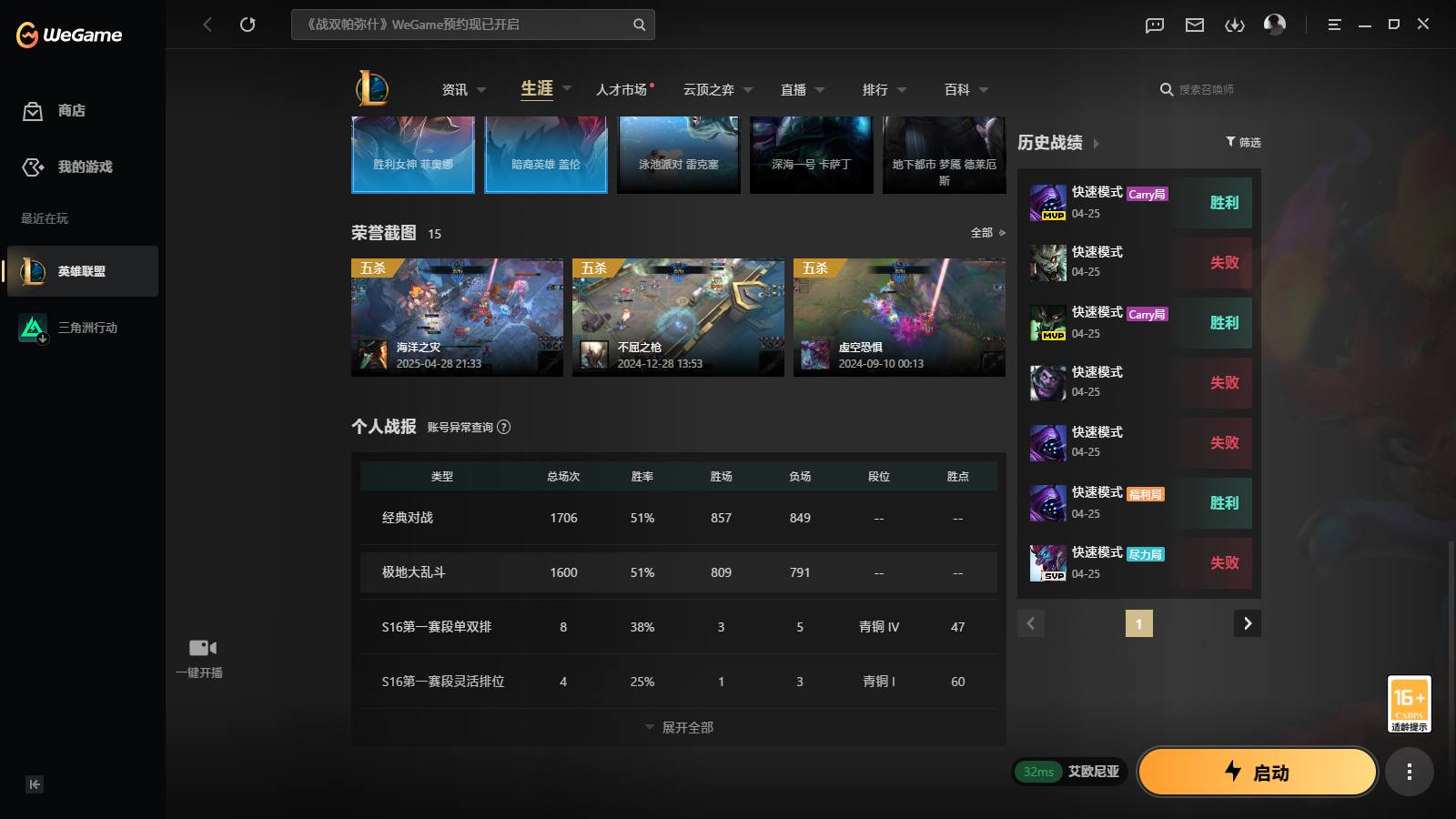Open the WeGame main menu icon
1456x819 pixels.
coord(1334,25)
